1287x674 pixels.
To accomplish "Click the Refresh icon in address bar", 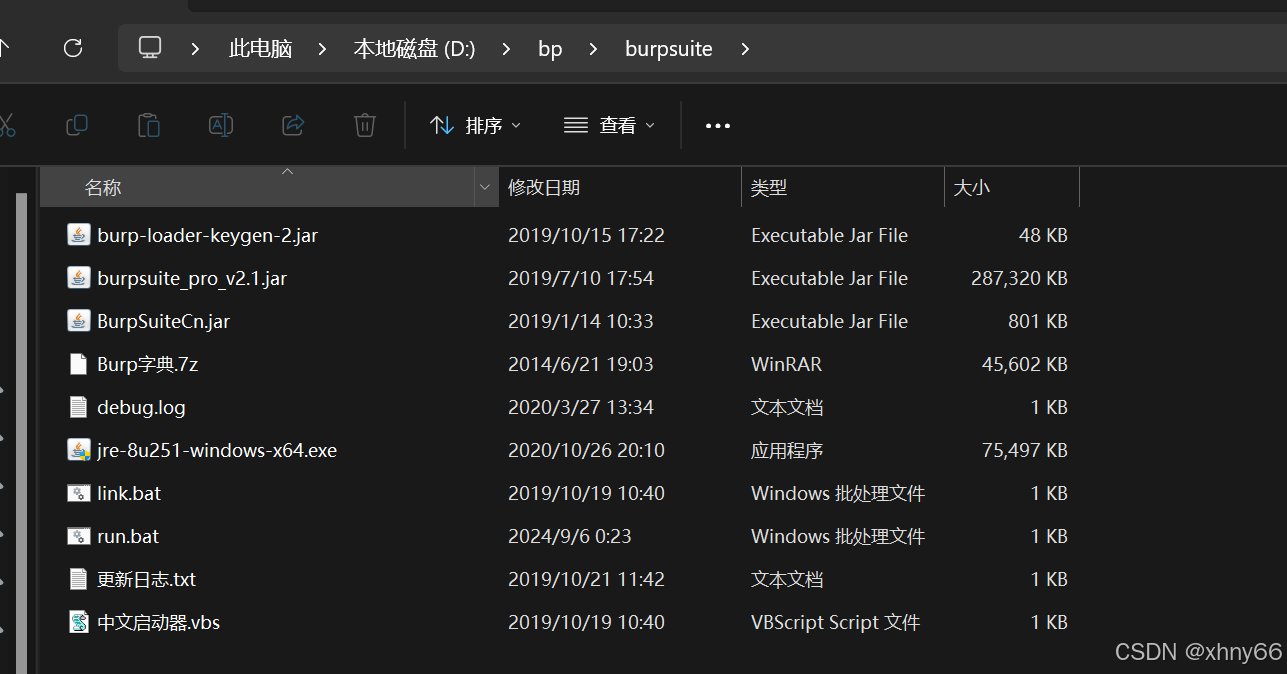I will [72, 48].
